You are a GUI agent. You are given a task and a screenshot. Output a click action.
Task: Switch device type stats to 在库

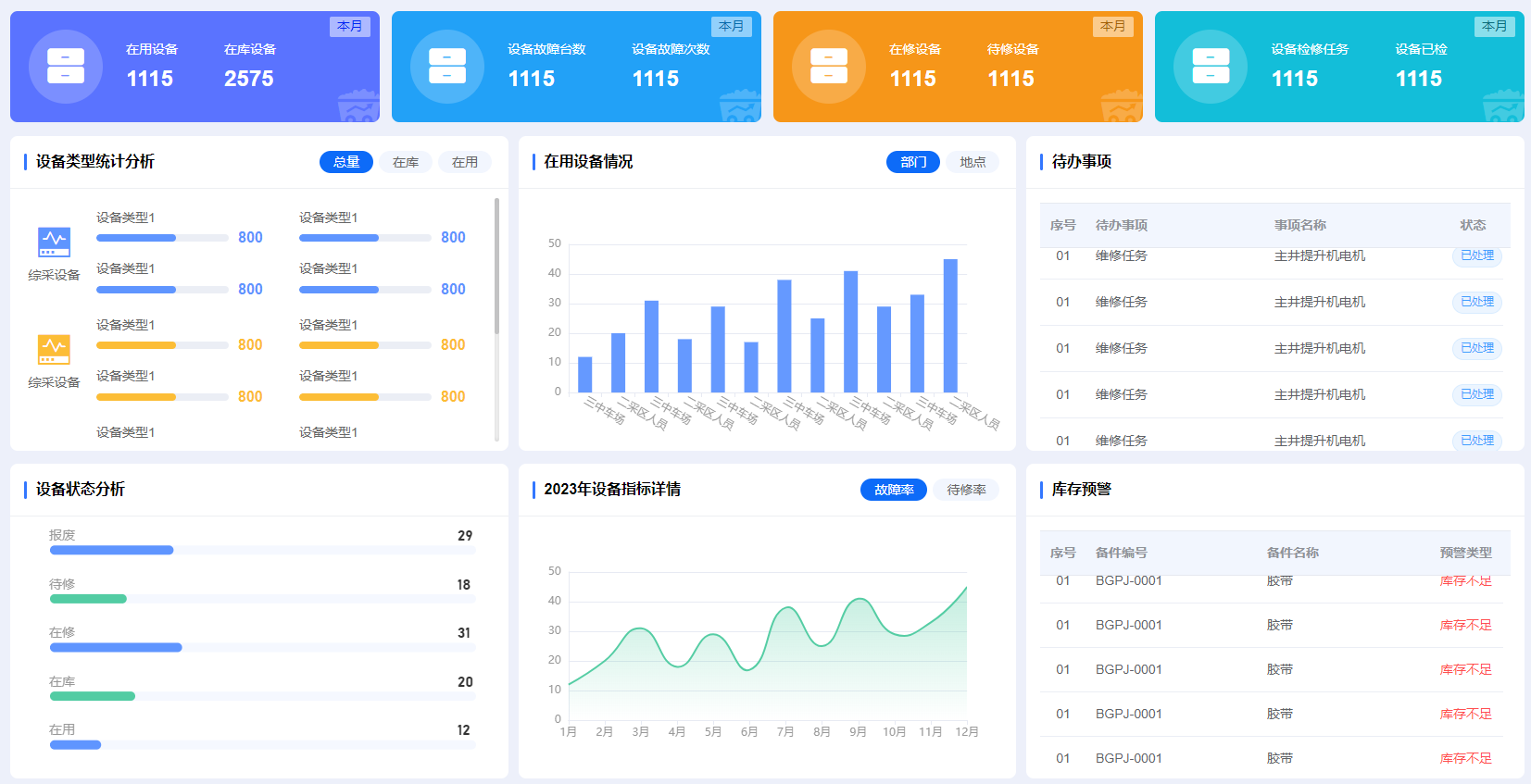406,162
